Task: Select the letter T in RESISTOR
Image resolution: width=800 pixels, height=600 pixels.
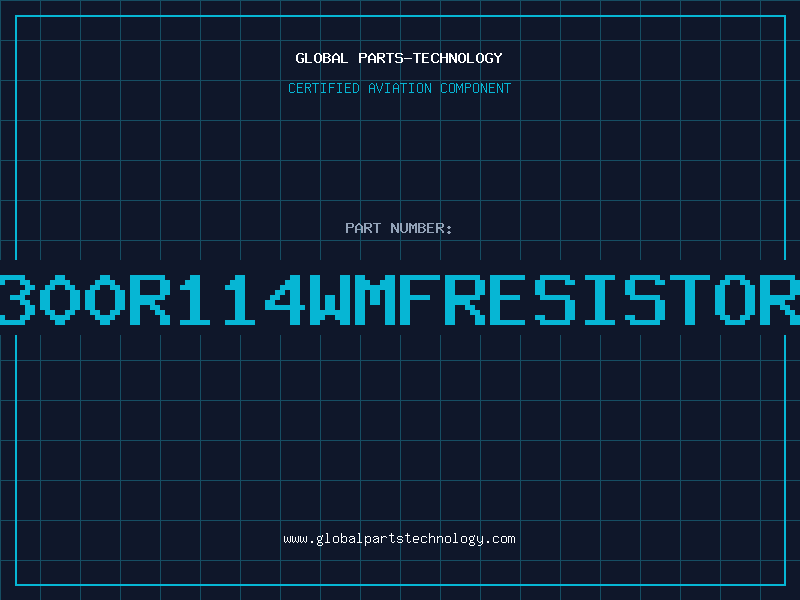Action: 690,299
